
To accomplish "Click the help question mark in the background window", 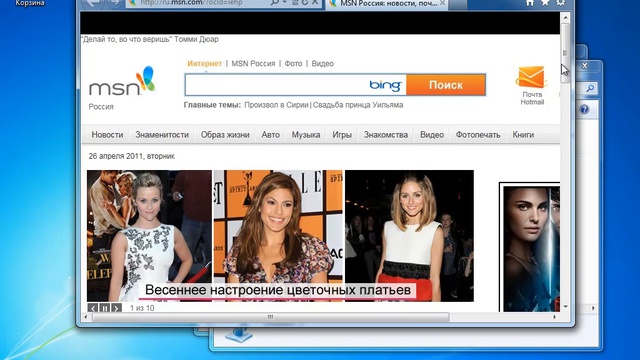I will [584, 109].
